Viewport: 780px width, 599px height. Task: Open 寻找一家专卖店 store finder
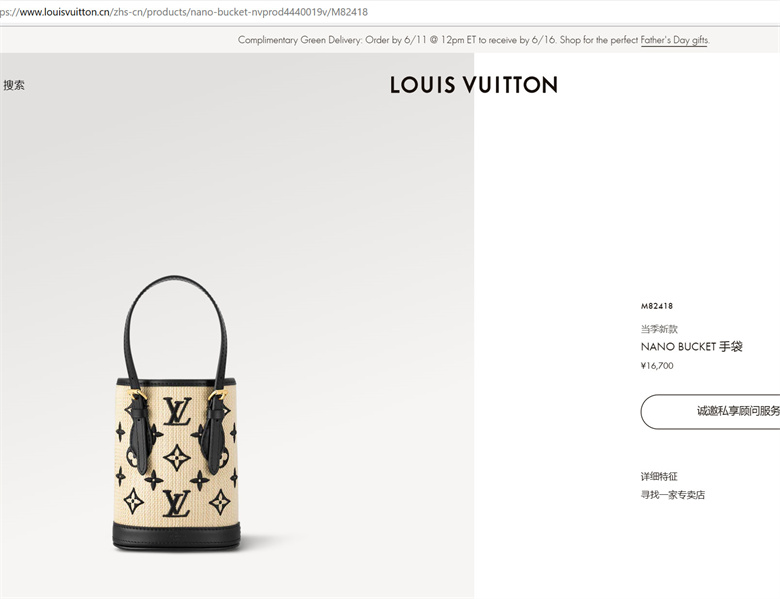pos(673,495)
